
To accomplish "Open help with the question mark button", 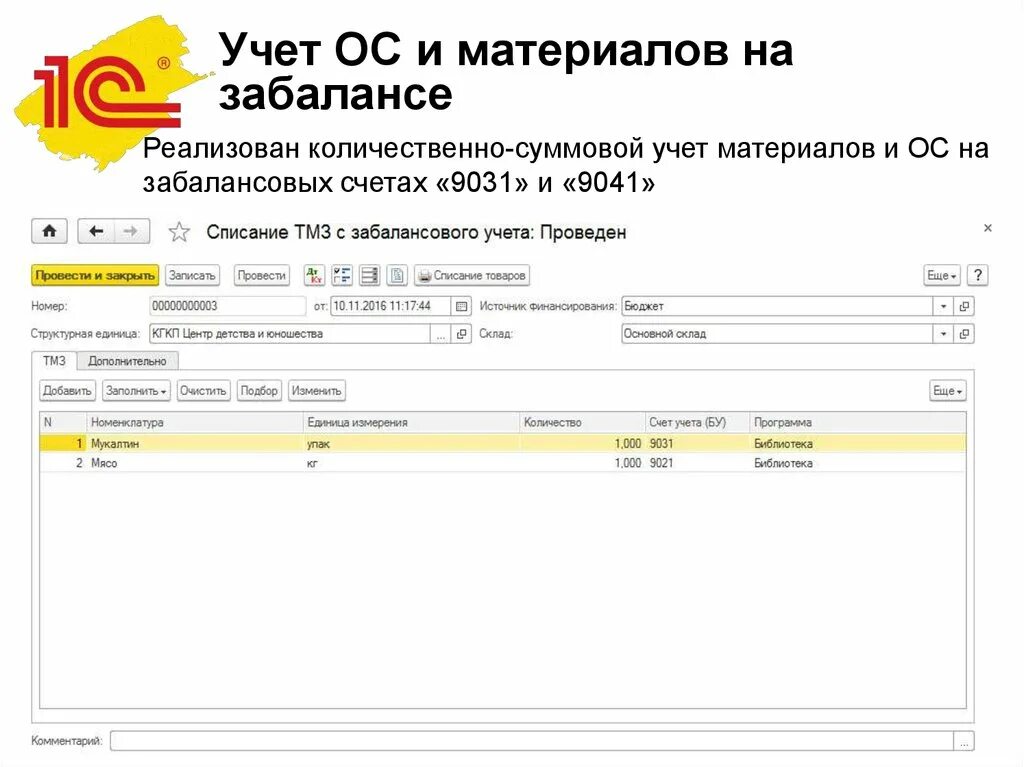I will pyautogui.click(x=978, y=276).
